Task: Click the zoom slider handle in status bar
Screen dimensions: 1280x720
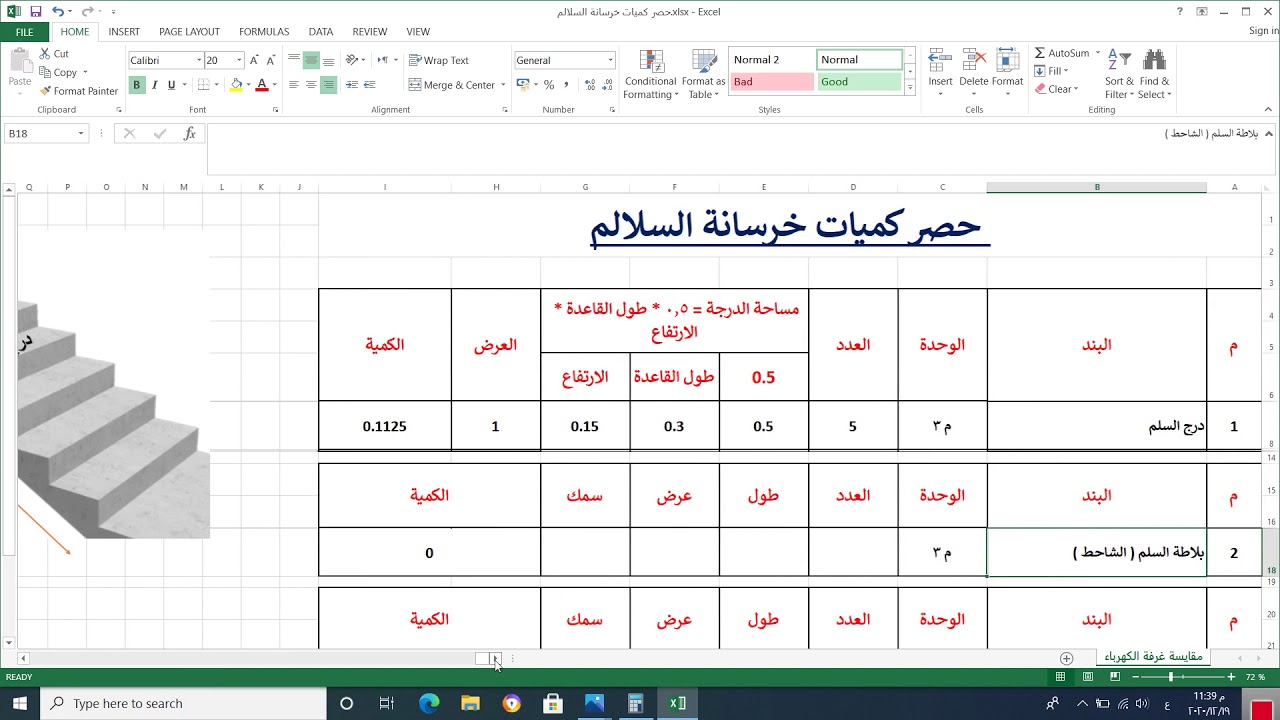Action: pos(1171,677)
